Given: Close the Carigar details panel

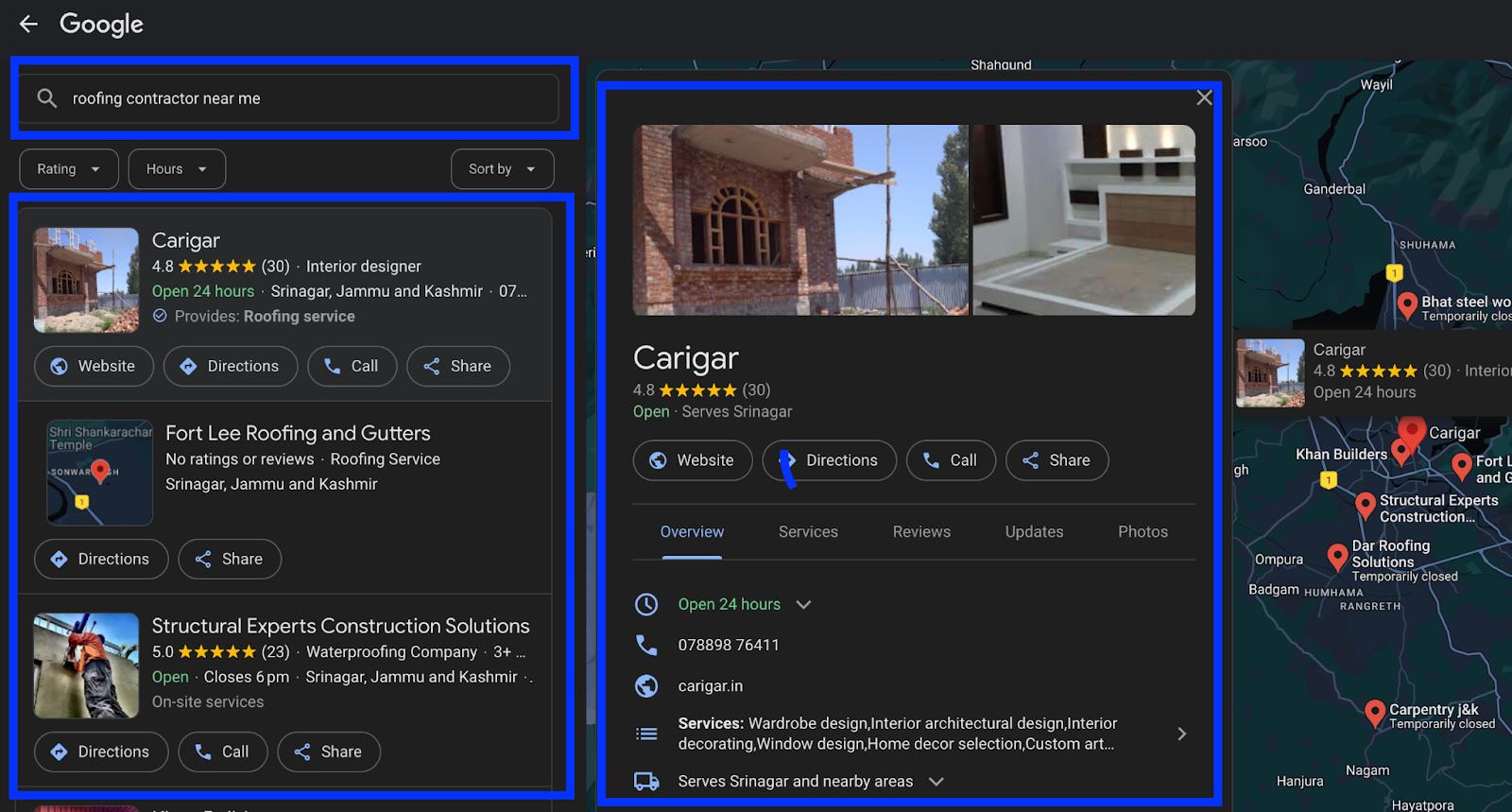Looking at the screenshot, I should click(x=1204, y=97).
